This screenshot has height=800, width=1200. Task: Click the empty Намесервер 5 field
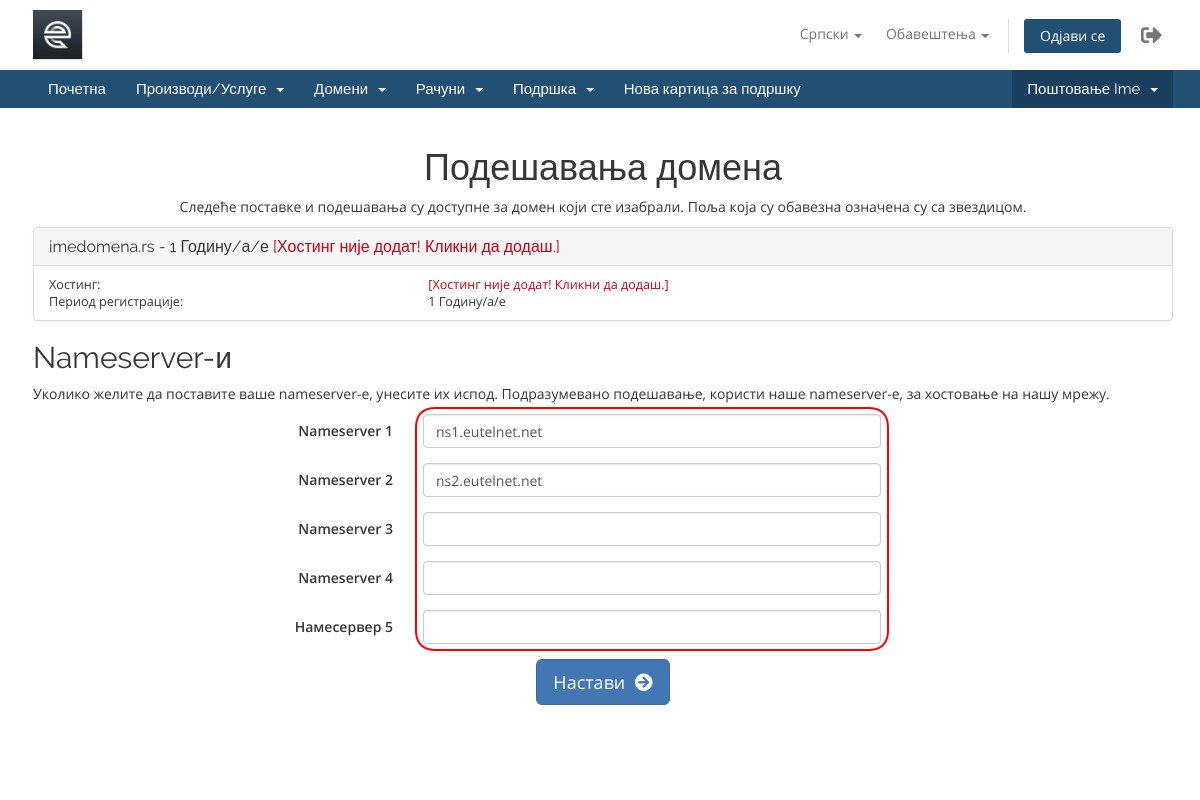pos(652,627)
